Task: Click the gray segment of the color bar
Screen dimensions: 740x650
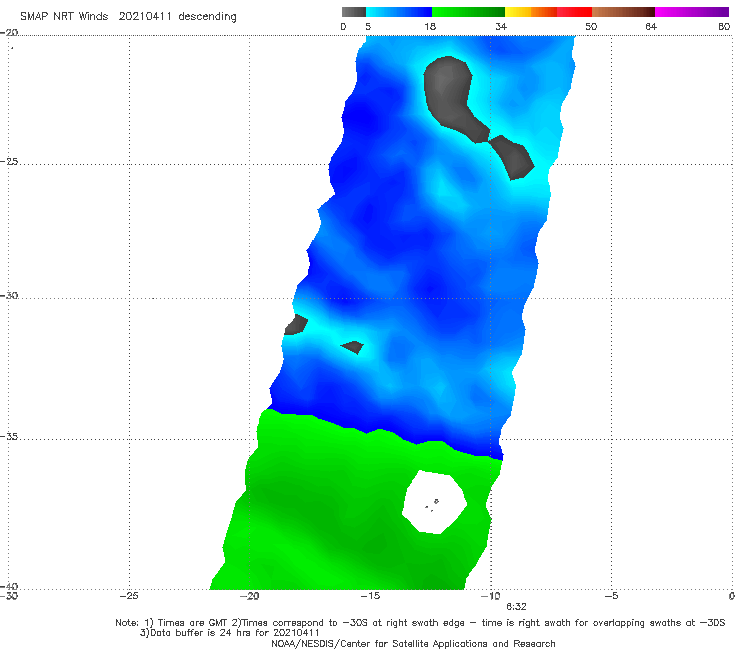Action: tap(353, 12)
